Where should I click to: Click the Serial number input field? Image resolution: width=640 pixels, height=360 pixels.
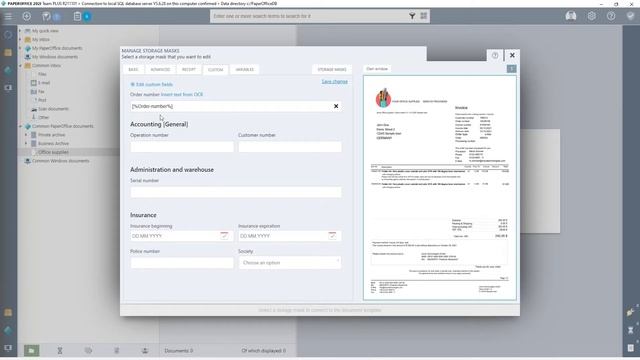[x=236, y=192]
